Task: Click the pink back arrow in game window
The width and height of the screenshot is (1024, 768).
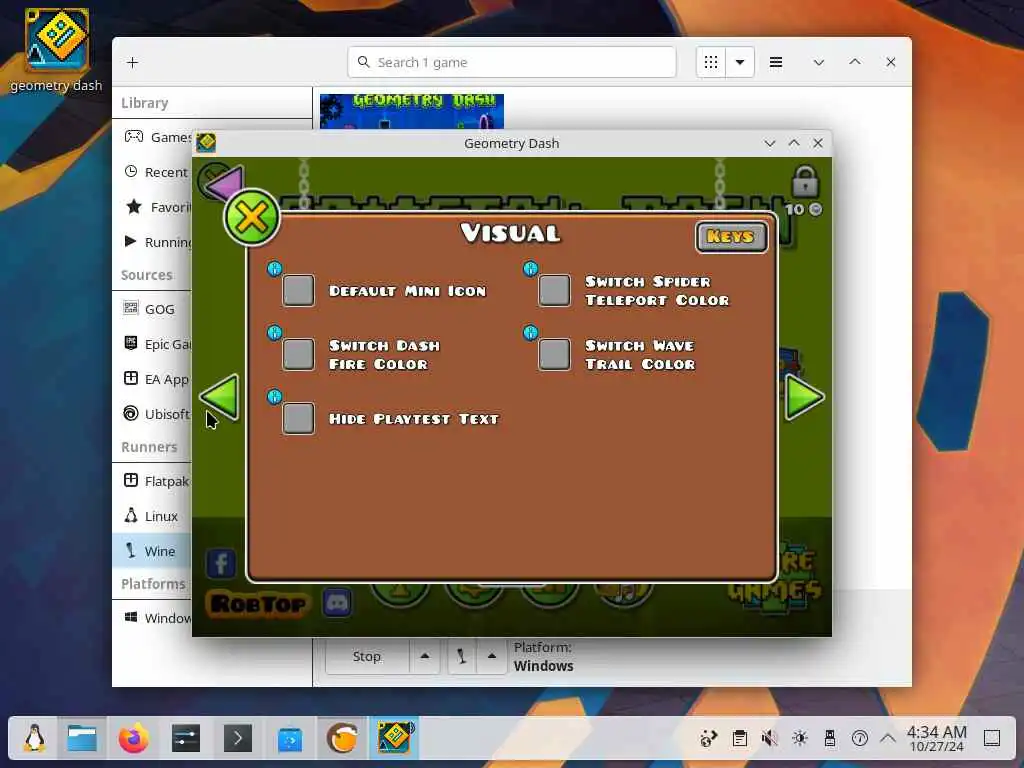Action: [224, 183]
